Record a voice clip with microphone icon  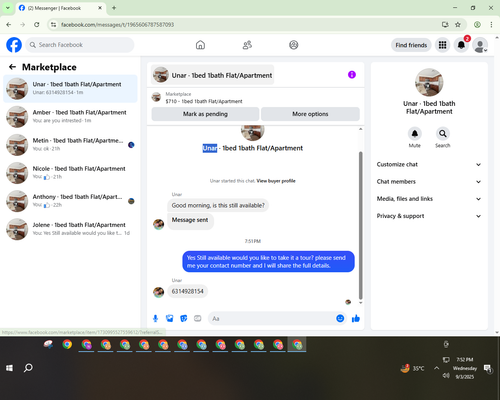point(155,319)
